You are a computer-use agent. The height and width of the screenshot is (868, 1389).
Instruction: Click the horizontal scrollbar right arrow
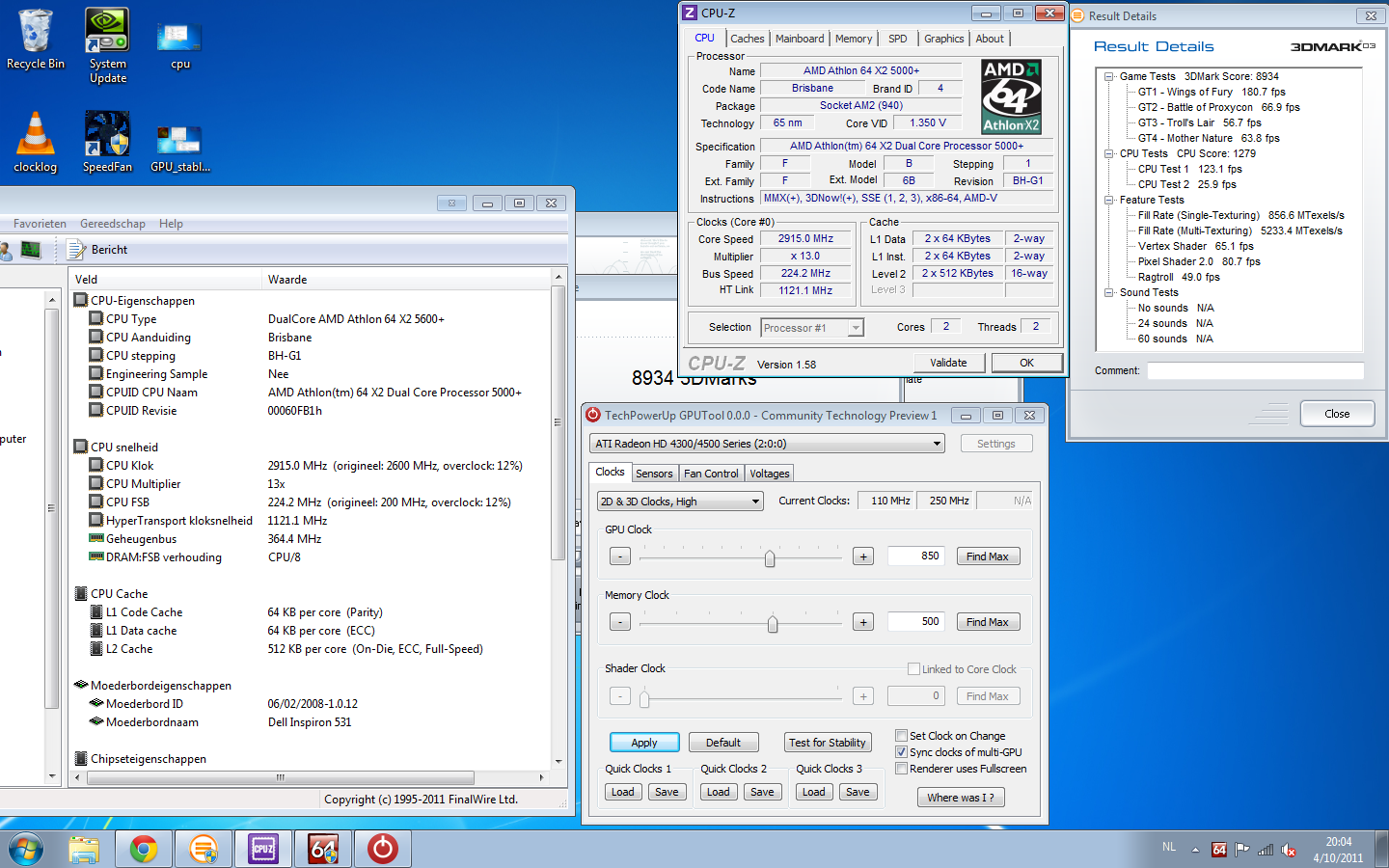tap(541, 777)
